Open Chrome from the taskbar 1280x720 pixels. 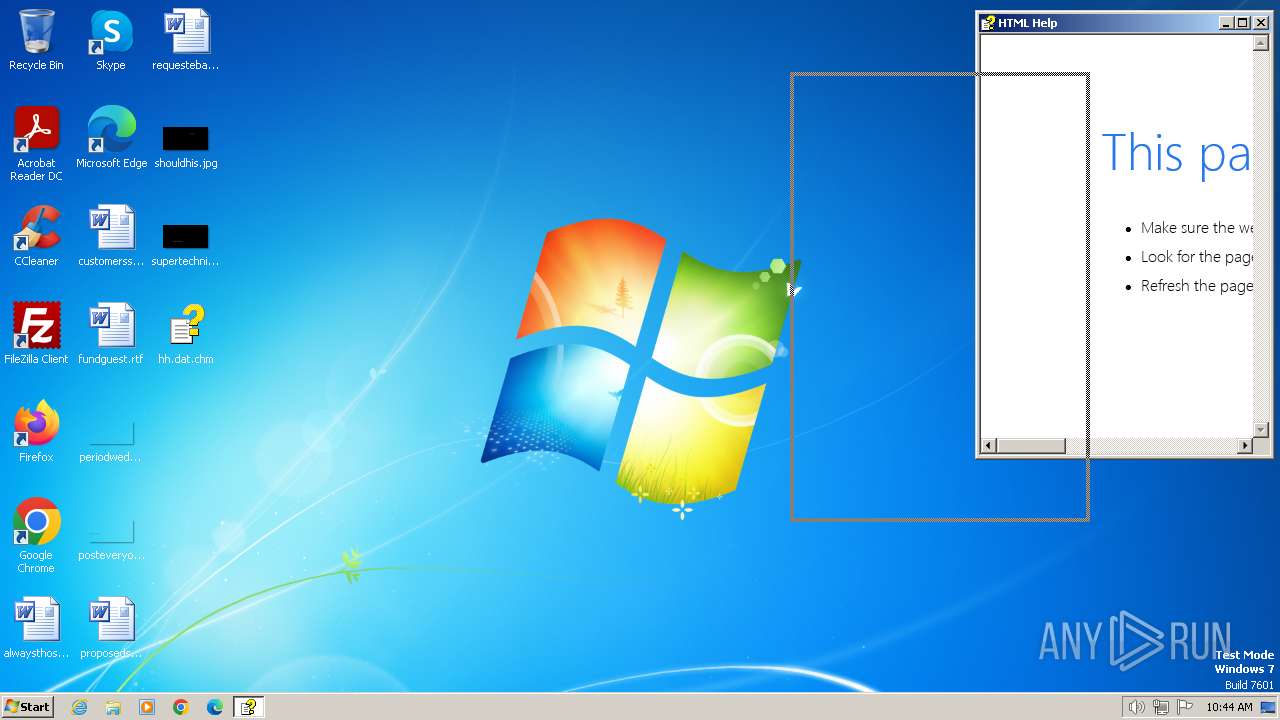pyautogui.click(x=181, y=707)
